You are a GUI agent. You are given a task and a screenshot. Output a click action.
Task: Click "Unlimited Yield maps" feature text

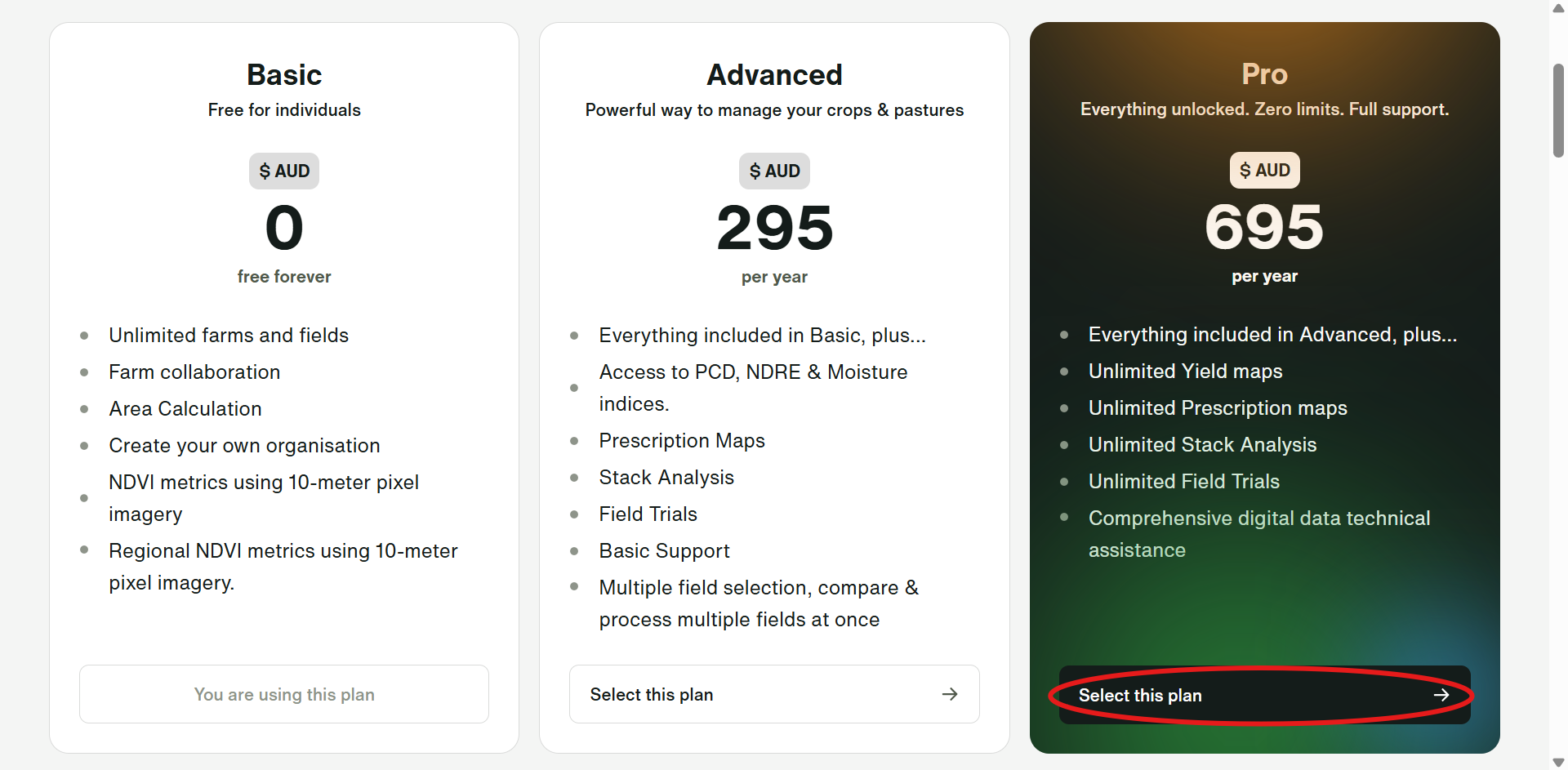coord(1185,372)
